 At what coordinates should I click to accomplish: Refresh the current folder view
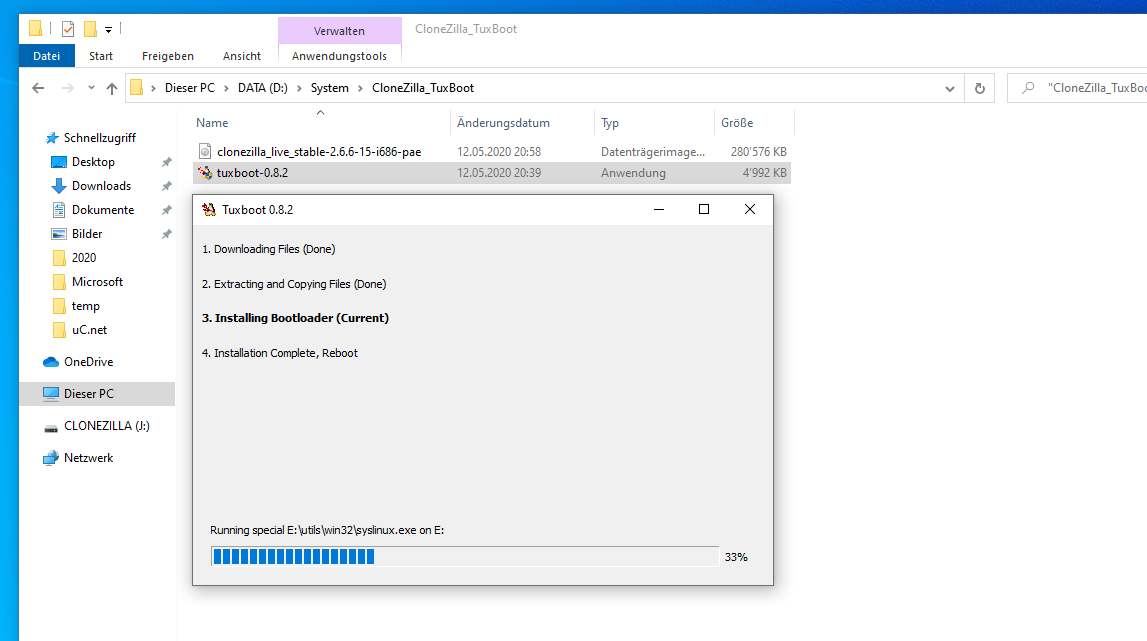point(979,88)
